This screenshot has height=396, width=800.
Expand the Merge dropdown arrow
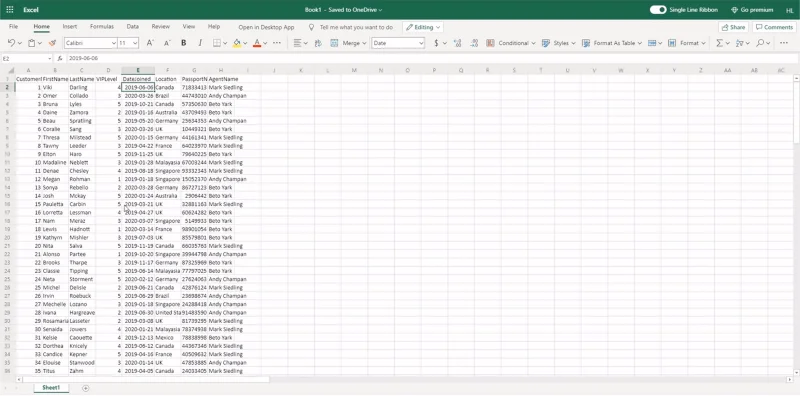[364, 43]
